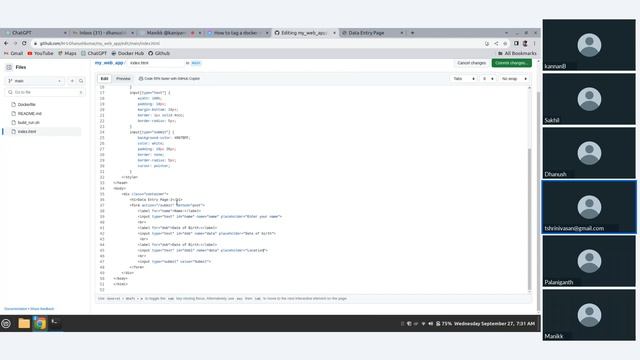
Task: Open the Maps bookmark
Action: [x=67, y=53]
